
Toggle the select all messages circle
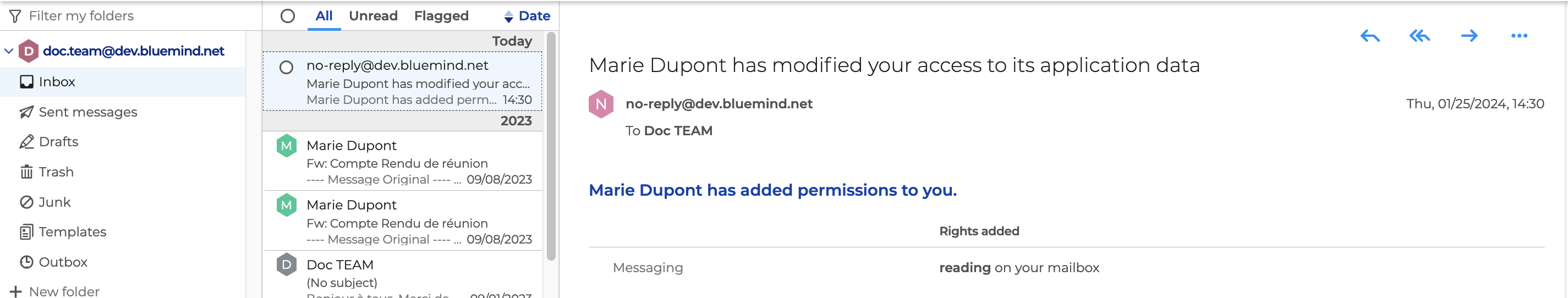tap(288, 16)
